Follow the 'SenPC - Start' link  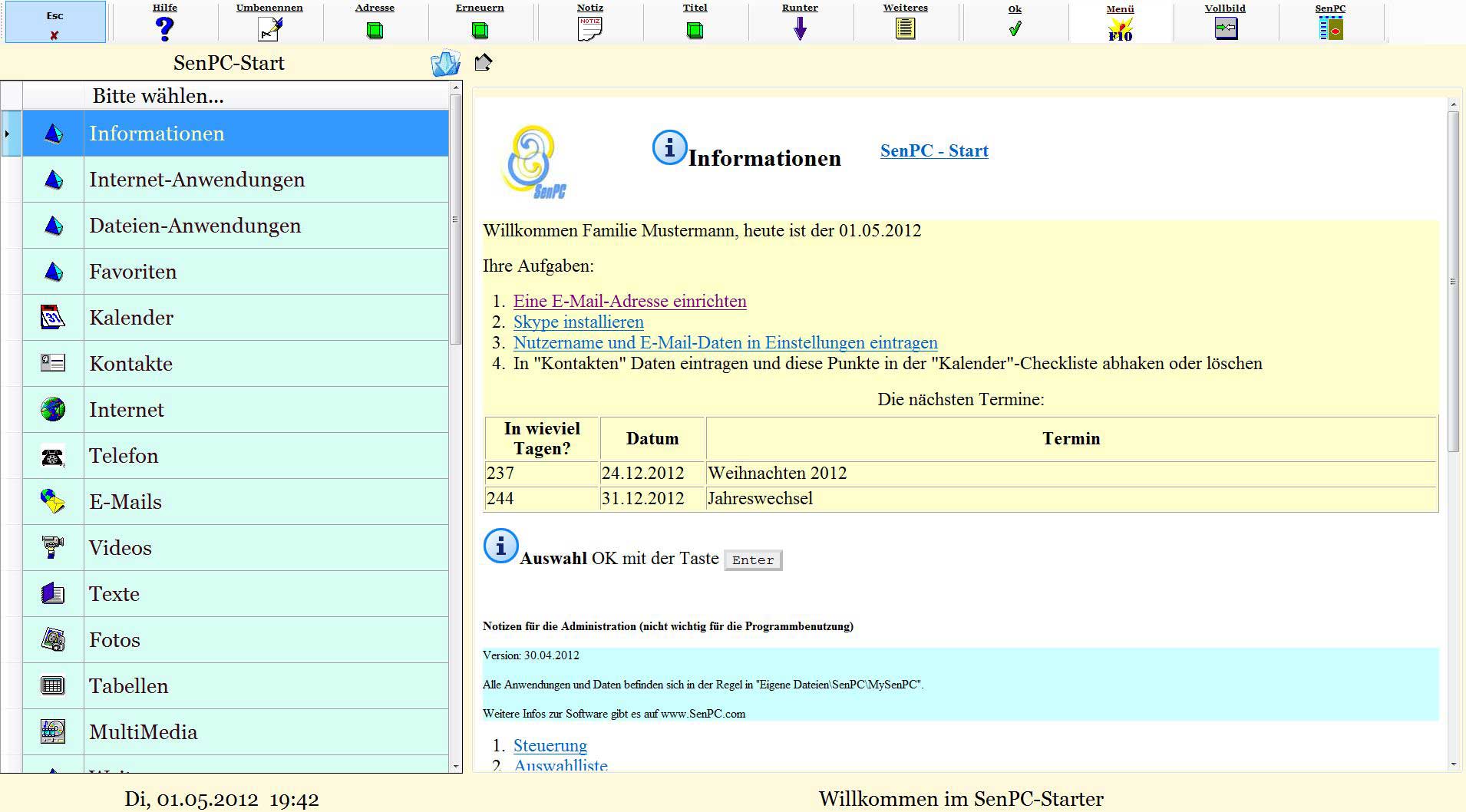coord(933,151)
